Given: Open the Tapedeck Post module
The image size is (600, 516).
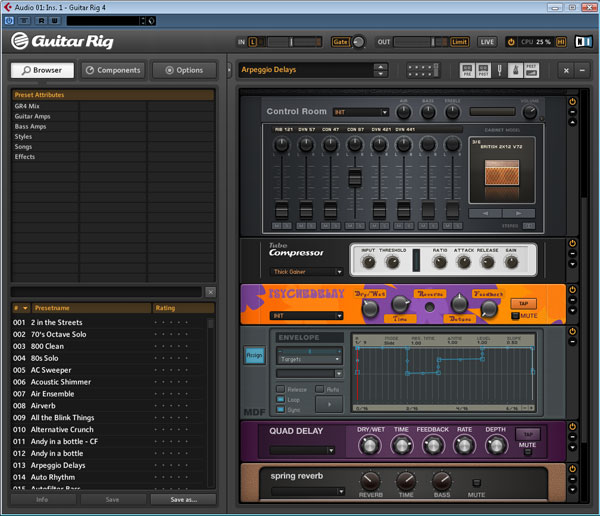Looking at the screenshot, I should click(x=483, y=70).
